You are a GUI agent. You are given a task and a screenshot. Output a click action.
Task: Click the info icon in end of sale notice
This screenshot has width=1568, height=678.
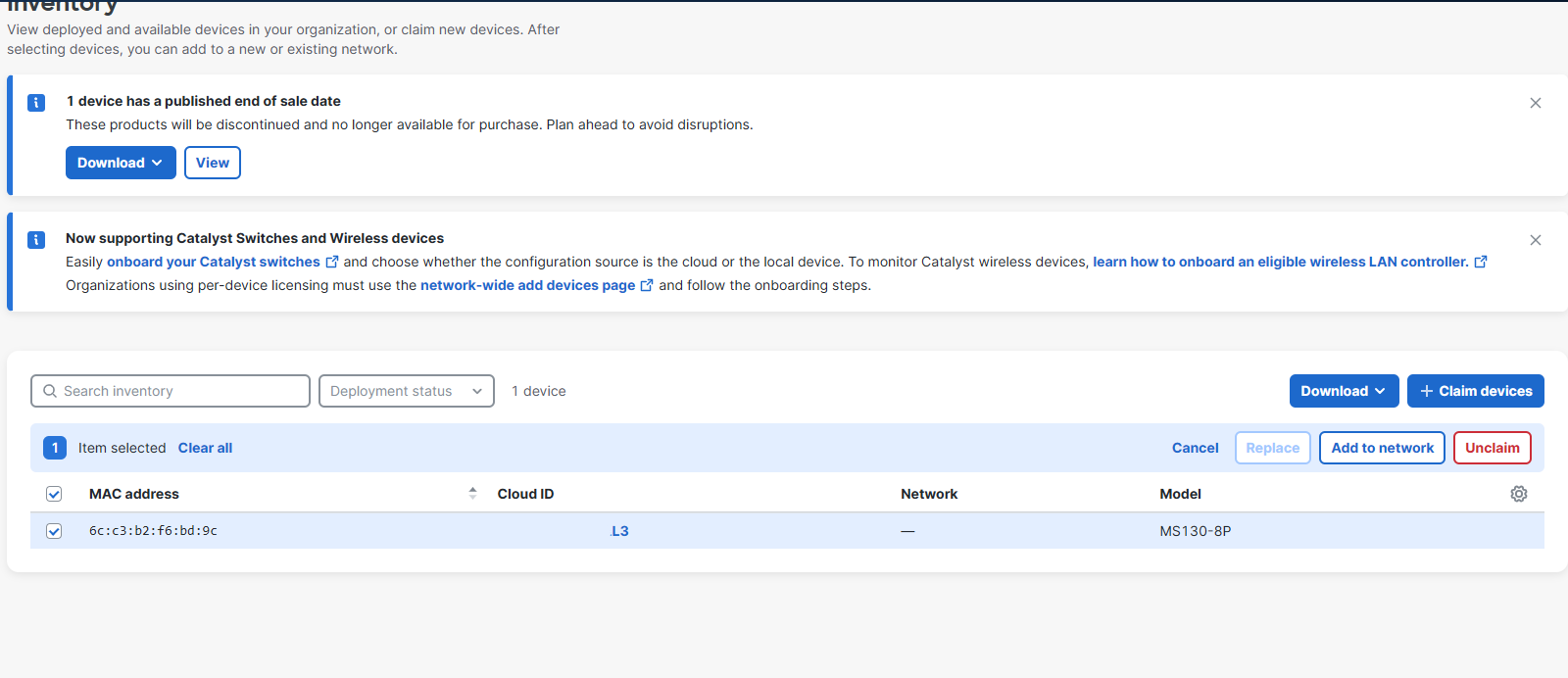pyautogui.click(x=36, y=103)
